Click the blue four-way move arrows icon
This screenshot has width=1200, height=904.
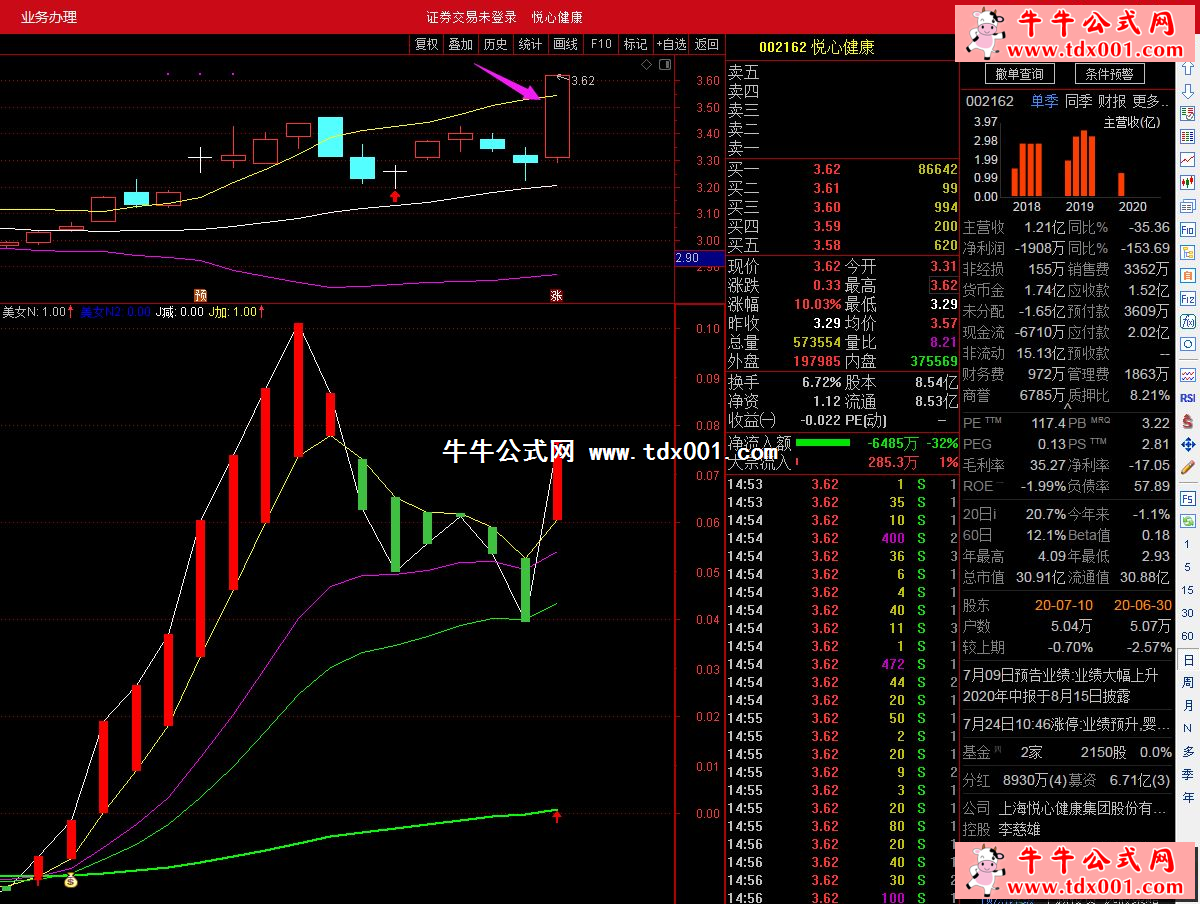coord(1188,444)
